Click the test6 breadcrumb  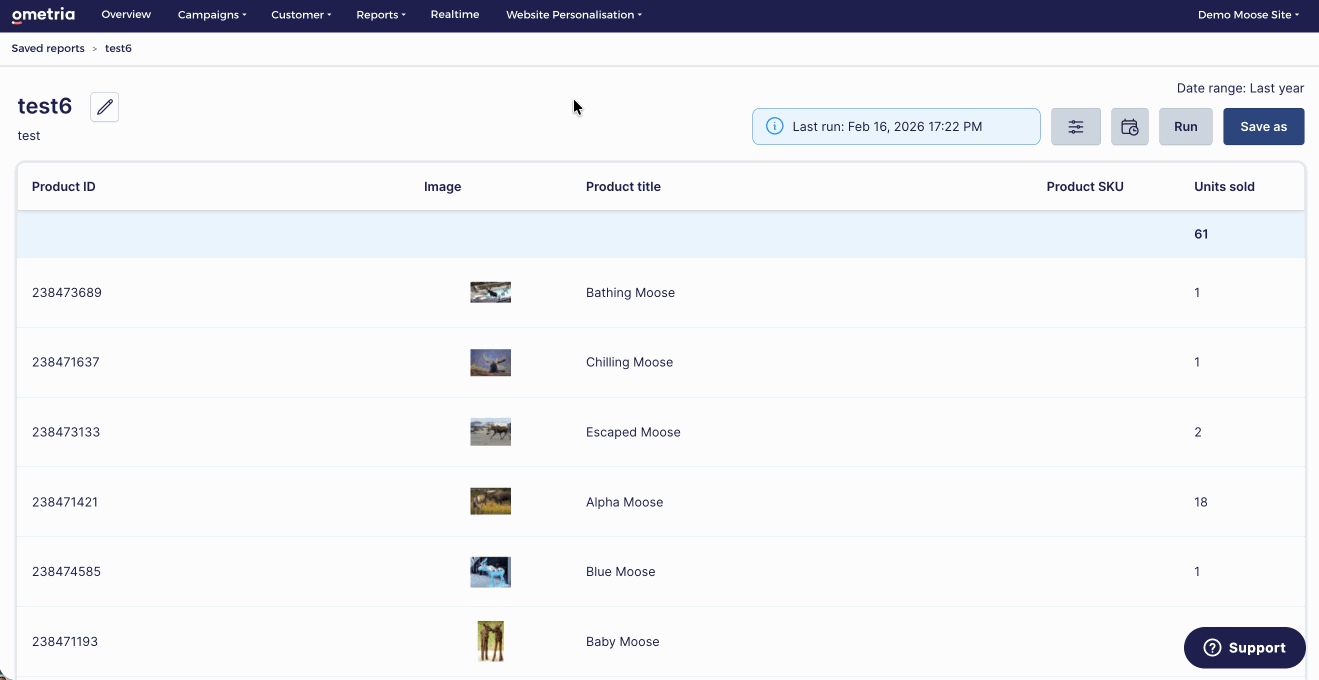click(x=118, y=49)
